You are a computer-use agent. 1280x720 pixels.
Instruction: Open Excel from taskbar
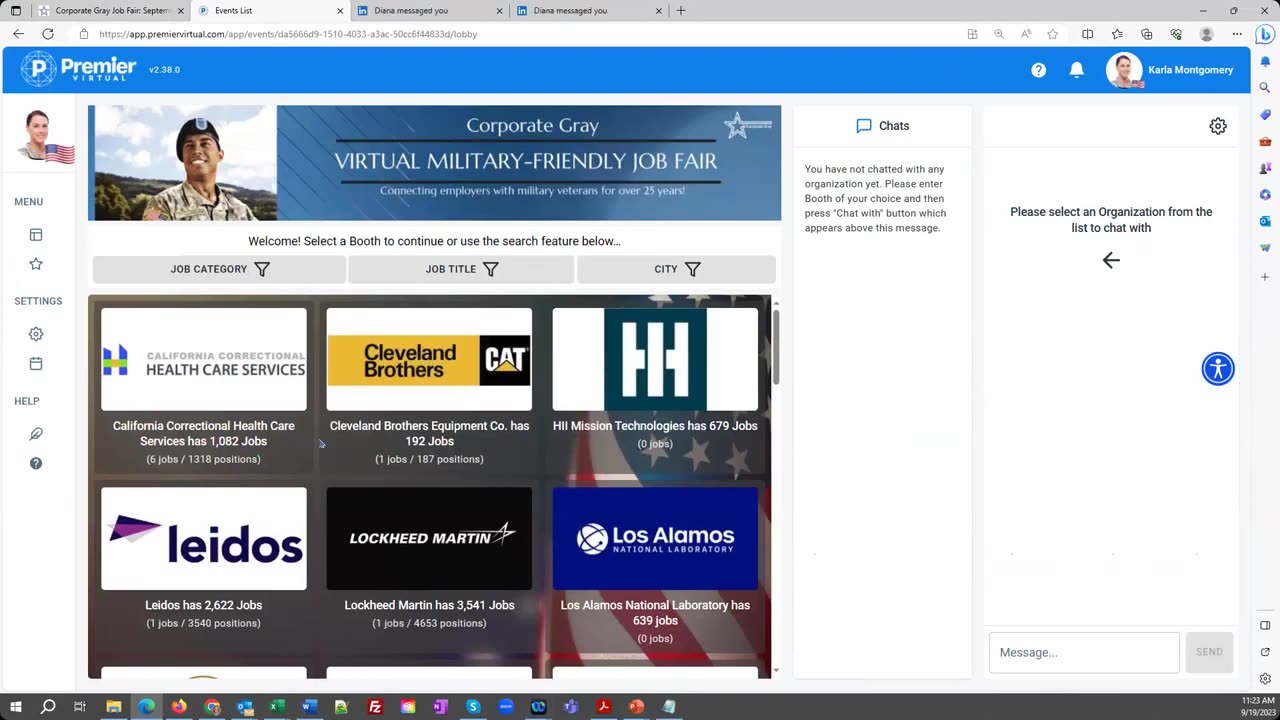tap(277, 707)
